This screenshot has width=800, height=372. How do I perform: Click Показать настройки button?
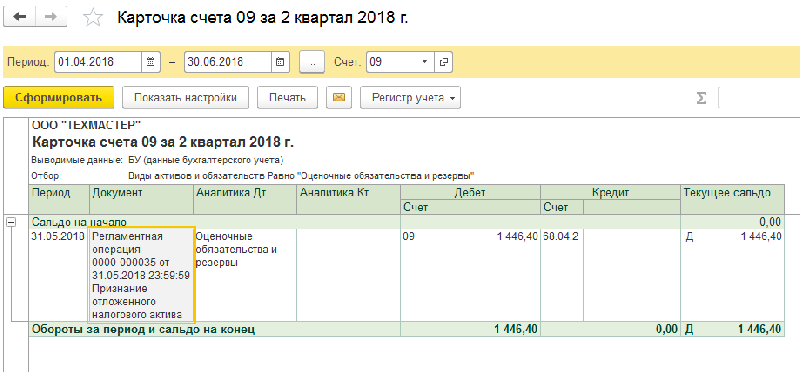click(x=185, y=97)
